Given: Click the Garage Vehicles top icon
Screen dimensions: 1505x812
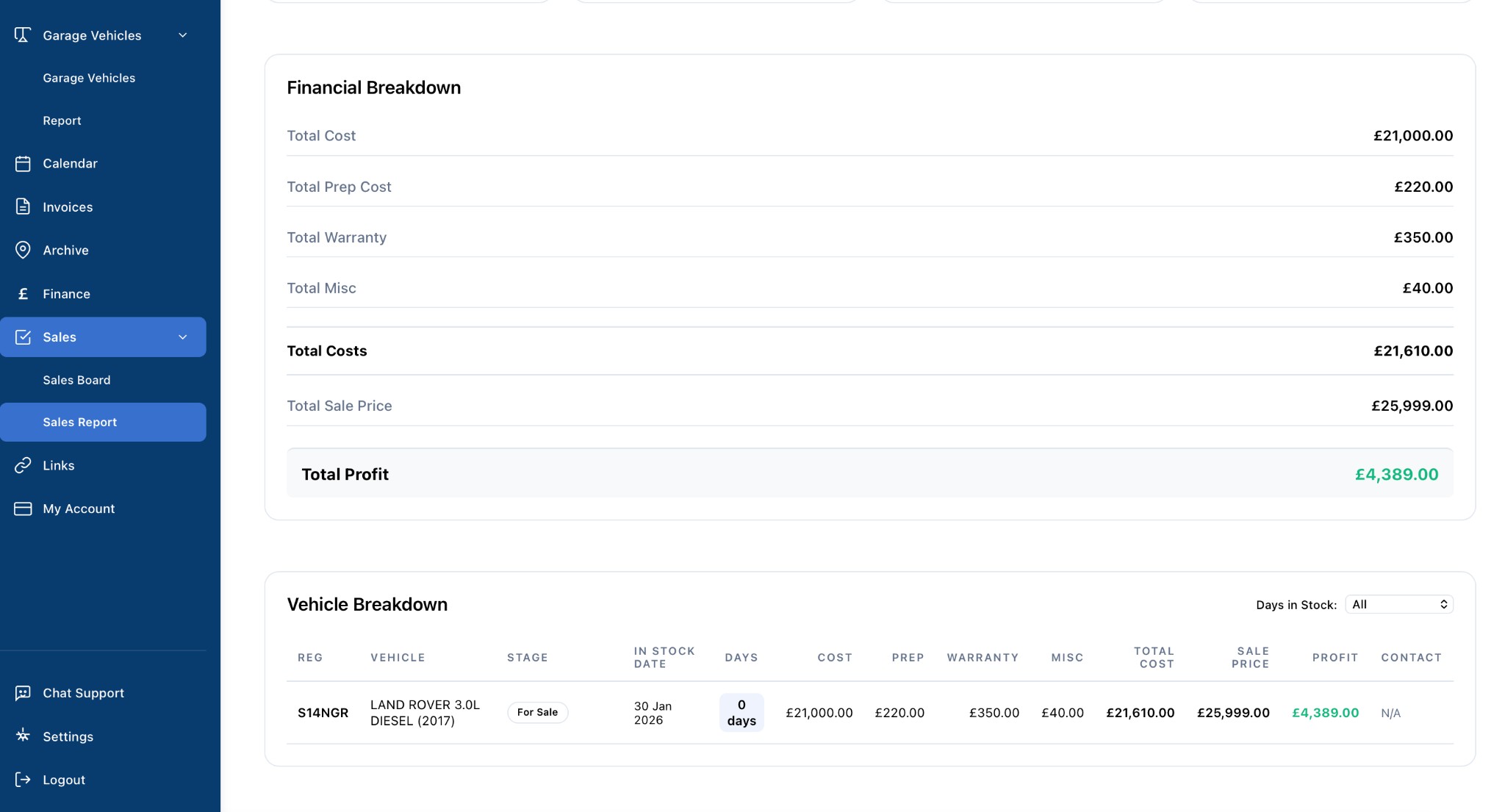Looking at the screenshot, I should [x=23, y=35].
